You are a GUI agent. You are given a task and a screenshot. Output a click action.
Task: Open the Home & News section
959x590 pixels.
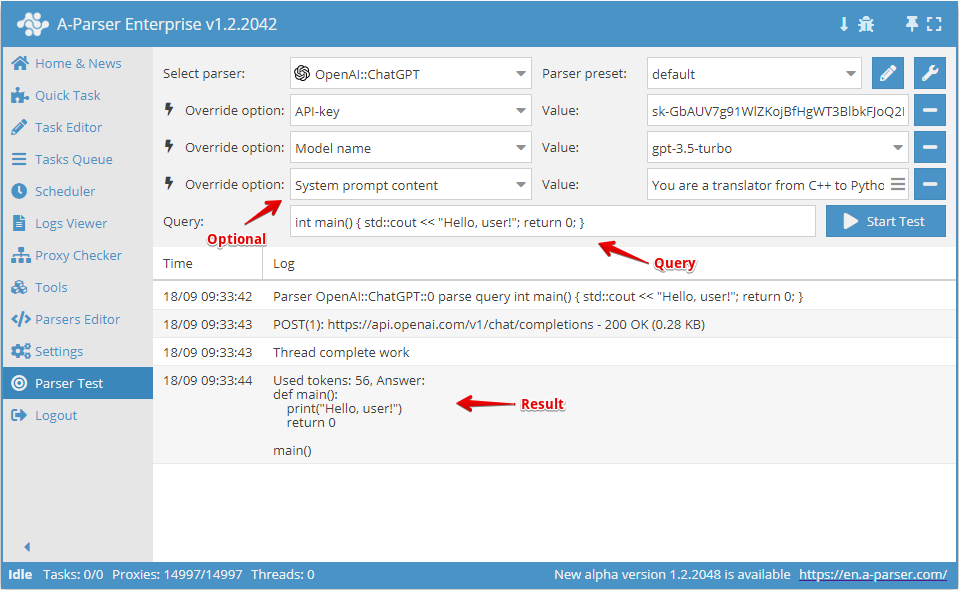(x=67, y=63)
